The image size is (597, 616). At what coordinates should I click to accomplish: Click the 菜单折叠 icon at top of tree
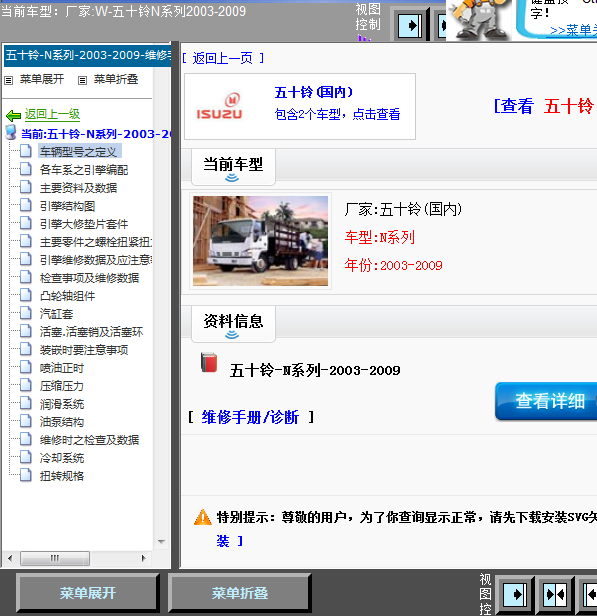[82, 81]
